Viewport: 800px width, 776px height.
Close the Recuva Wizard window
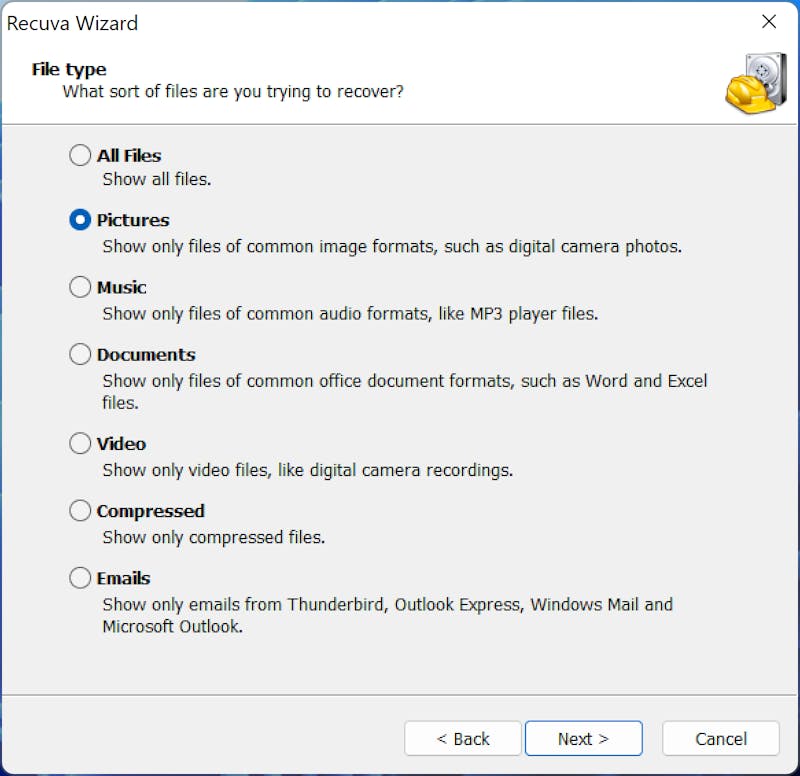tap(769, 21)
